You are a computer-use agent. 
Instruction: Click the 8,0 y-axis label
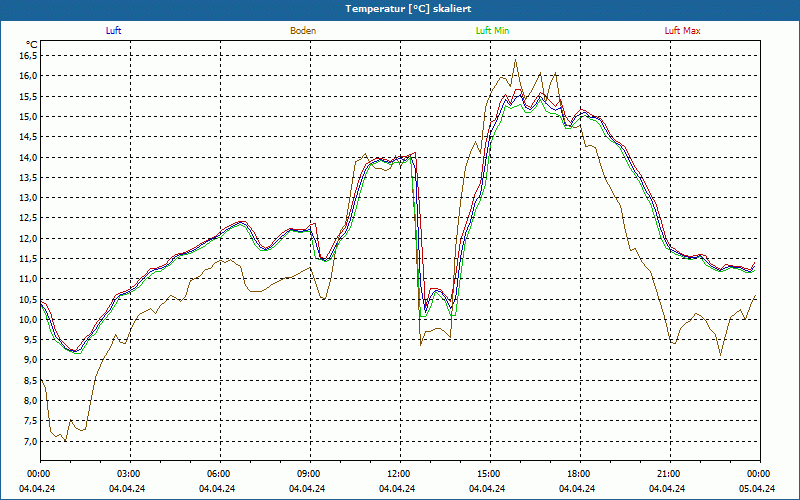[x=30, y=401]
